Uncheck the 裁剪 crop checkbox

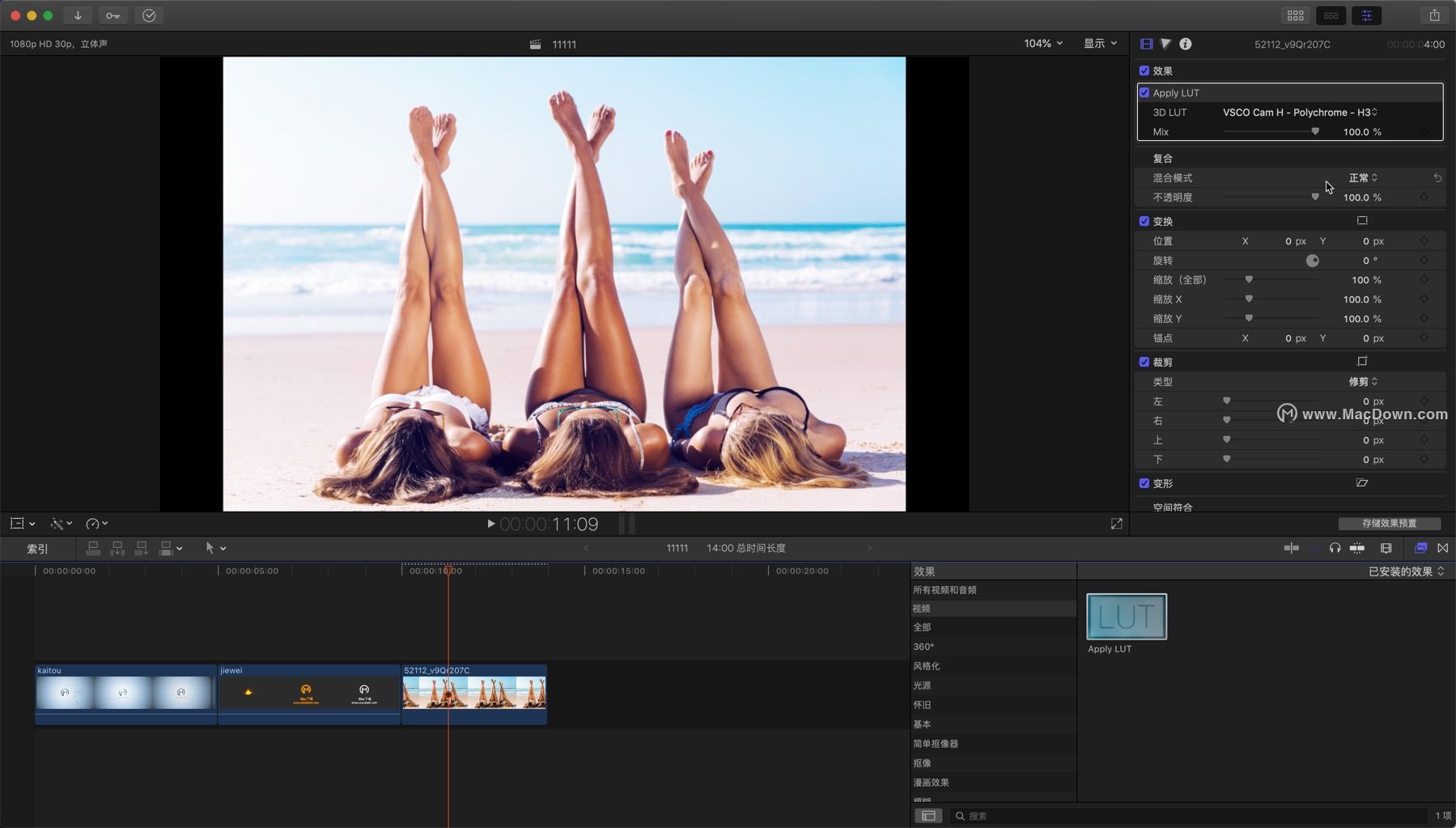coord(1144,362)
